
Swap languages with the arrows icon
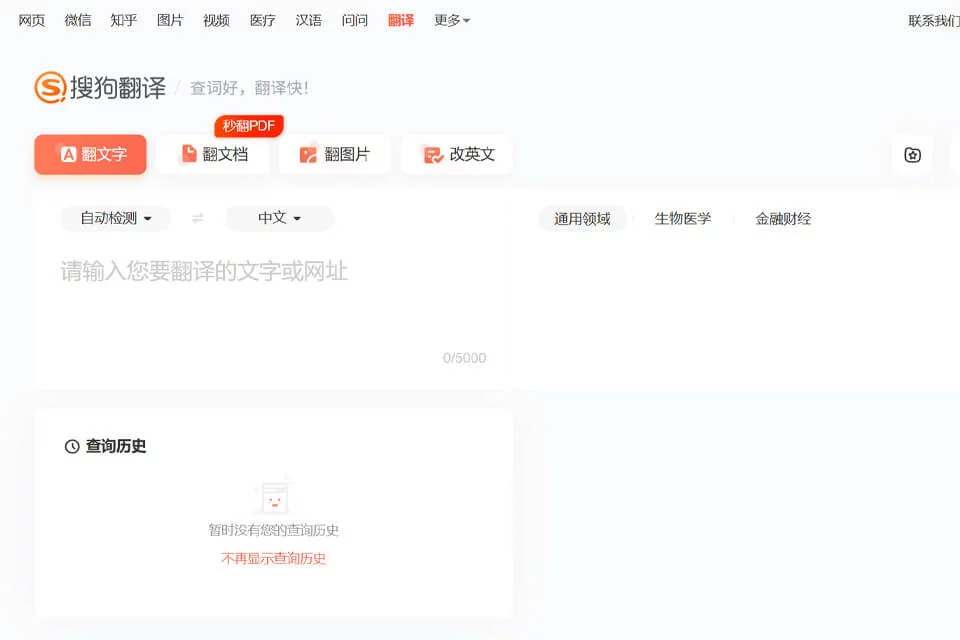(197, 218)
